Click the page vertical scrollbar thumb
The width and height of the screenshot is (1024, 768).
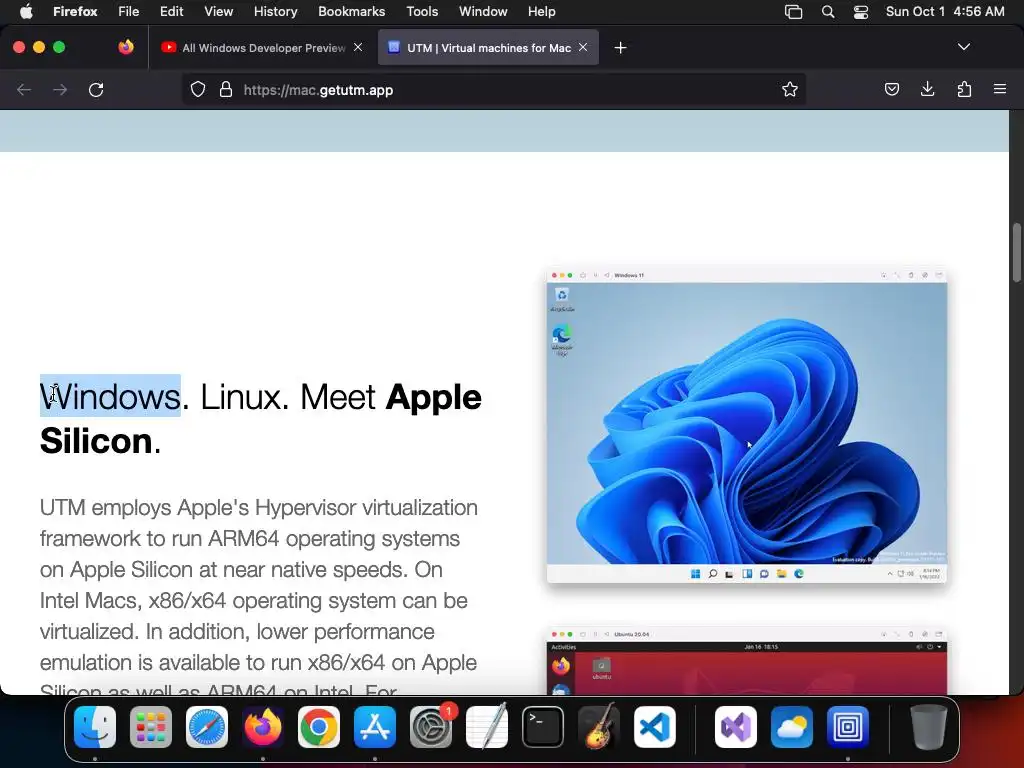(1017, 253)
